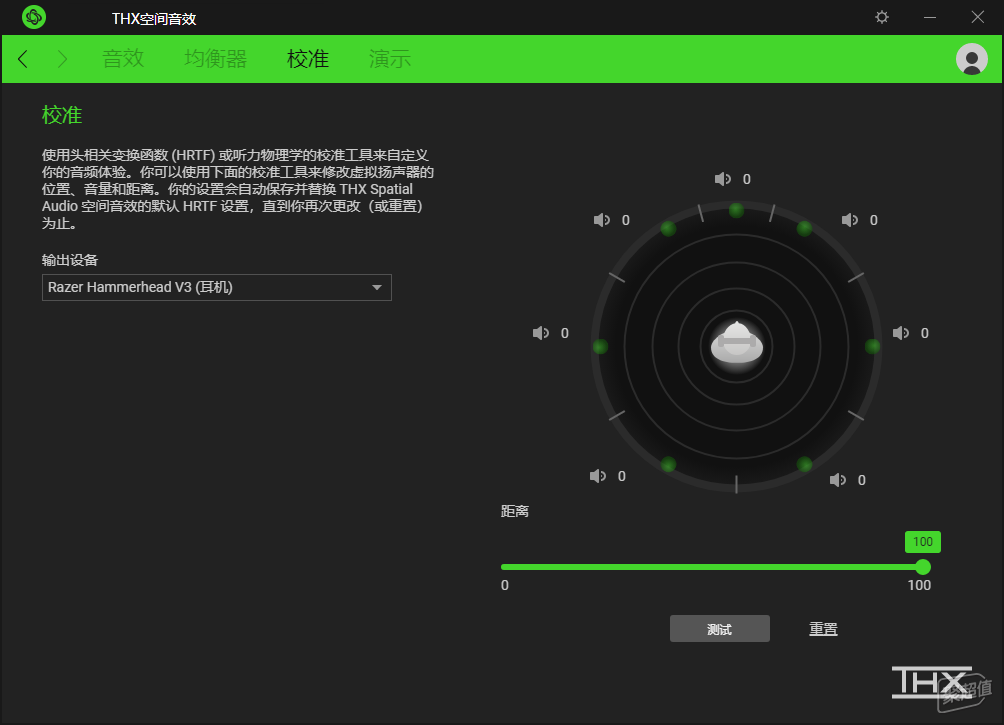This screenshot has height=725, width=1004.
Task: Open settings via the gear icon
Action: click(882, 17)
